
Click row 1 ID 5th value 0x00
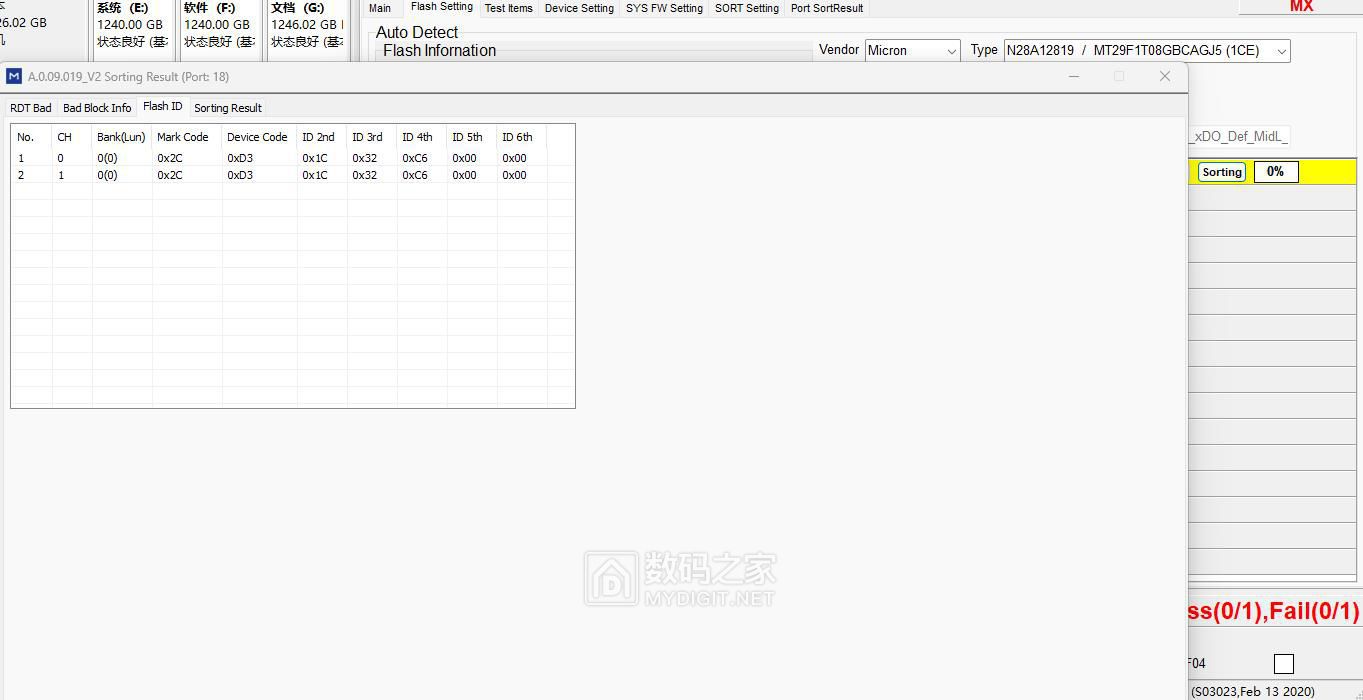472,158
